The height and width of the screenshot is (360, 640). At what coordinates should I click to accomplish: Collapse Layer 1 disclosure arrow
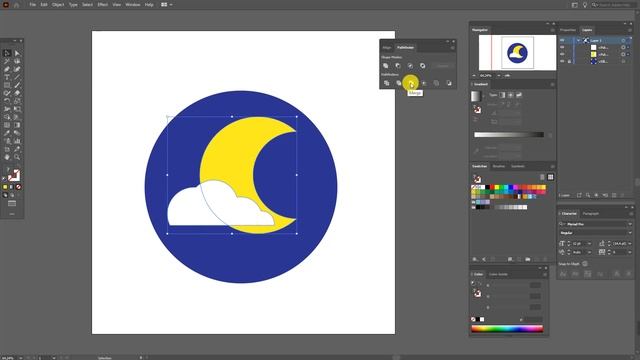(578, 40)
